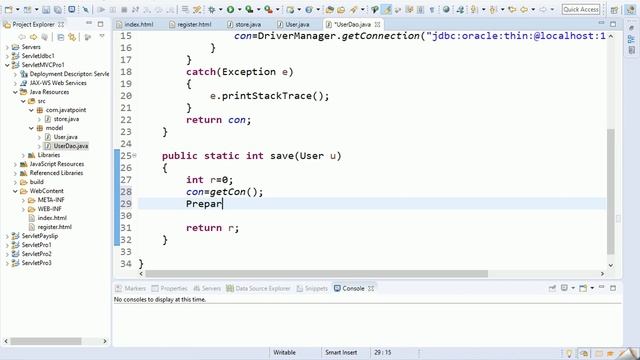The width and height of the screenshot is (640, 360).
Task: Click the Collapse All icon in Project Explorer
Action: (x=60, y=37)
